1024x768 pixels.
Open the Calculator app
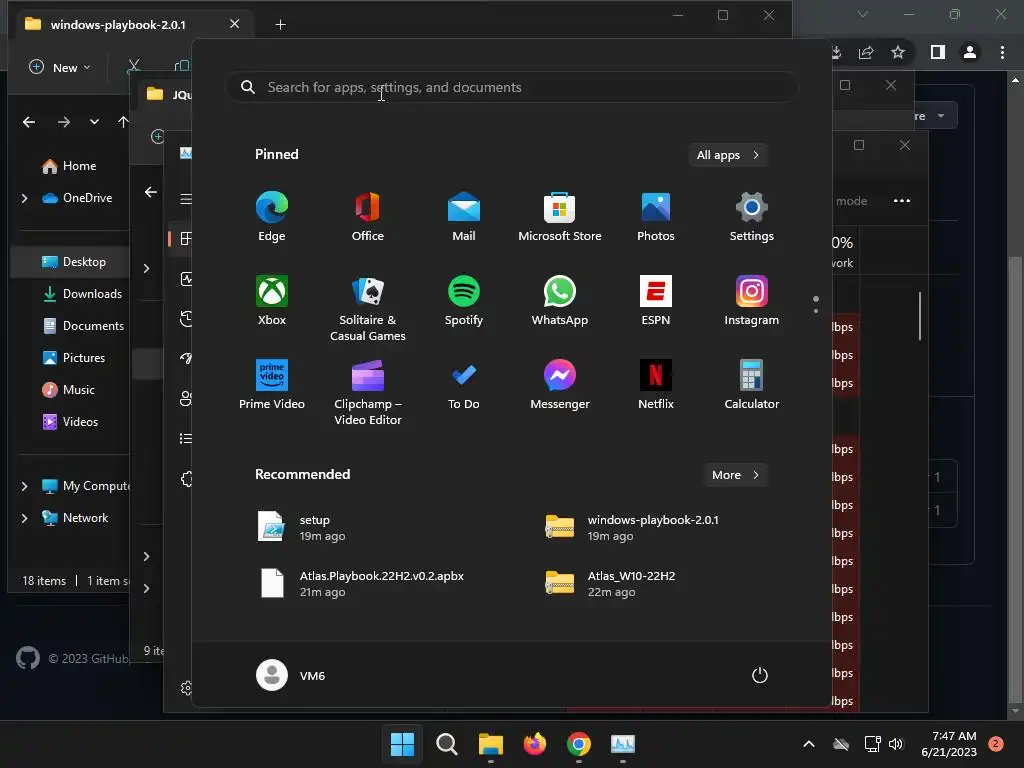click(752, 385)
